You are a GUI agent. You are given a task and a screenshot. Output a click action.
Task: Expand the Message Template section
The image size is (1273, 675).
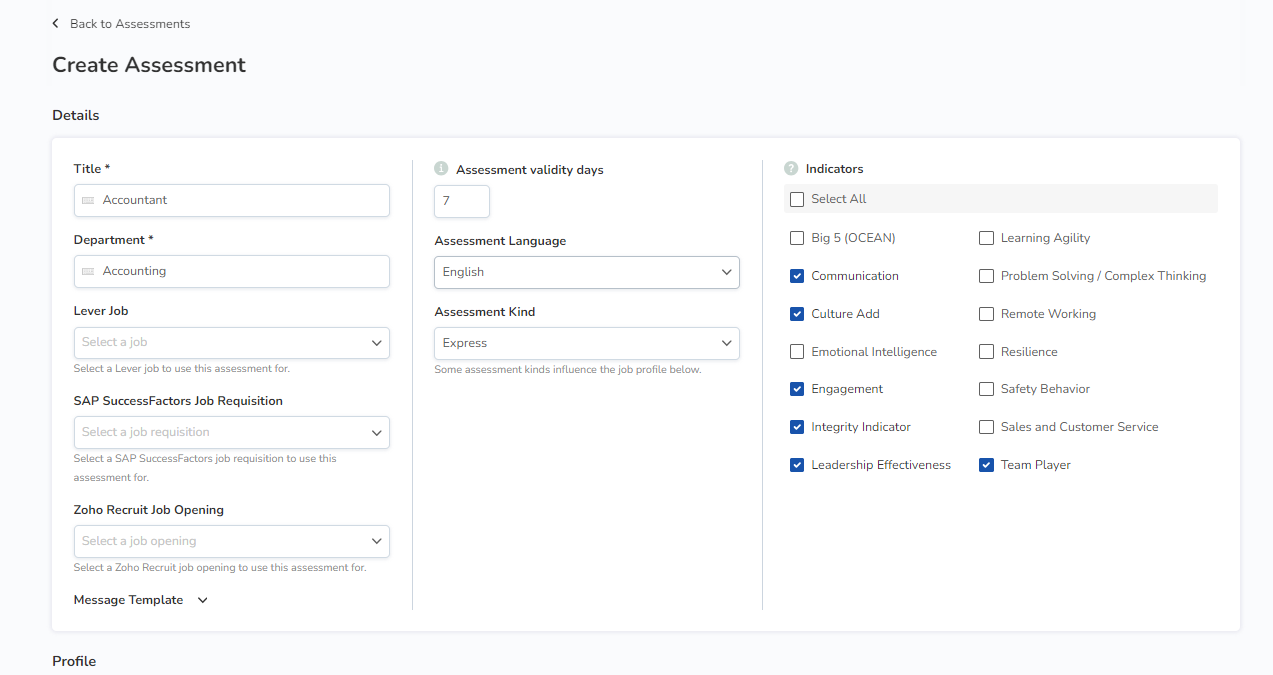pos(141,600)
